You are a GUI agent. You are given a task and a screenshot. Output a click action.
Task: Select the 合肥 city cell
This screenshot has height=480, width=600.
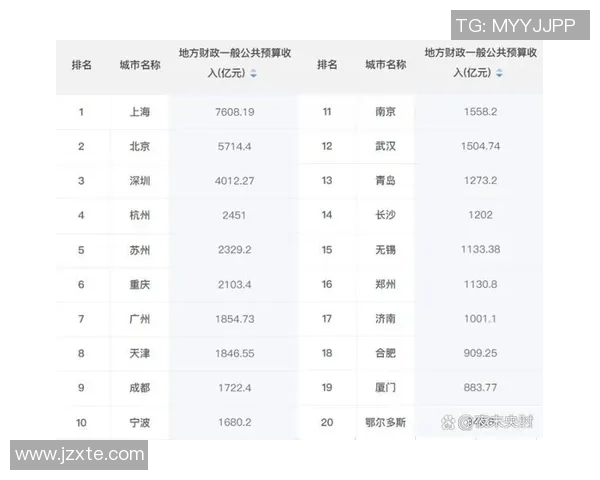pos(385,353)
